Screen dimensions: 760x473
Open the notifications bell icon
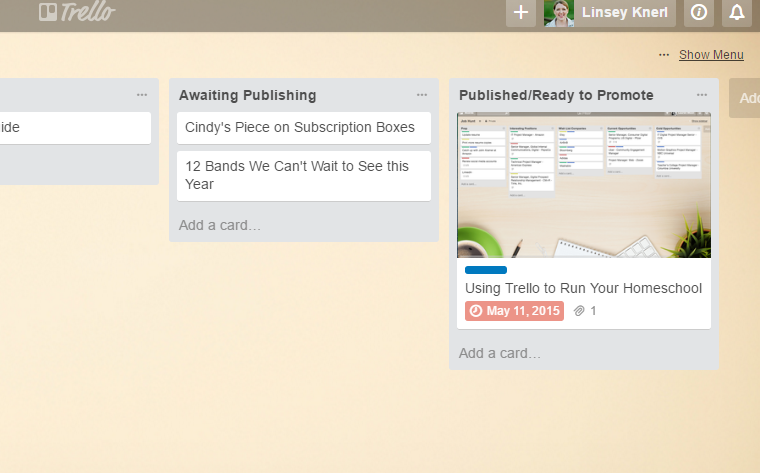pos(737,12)
